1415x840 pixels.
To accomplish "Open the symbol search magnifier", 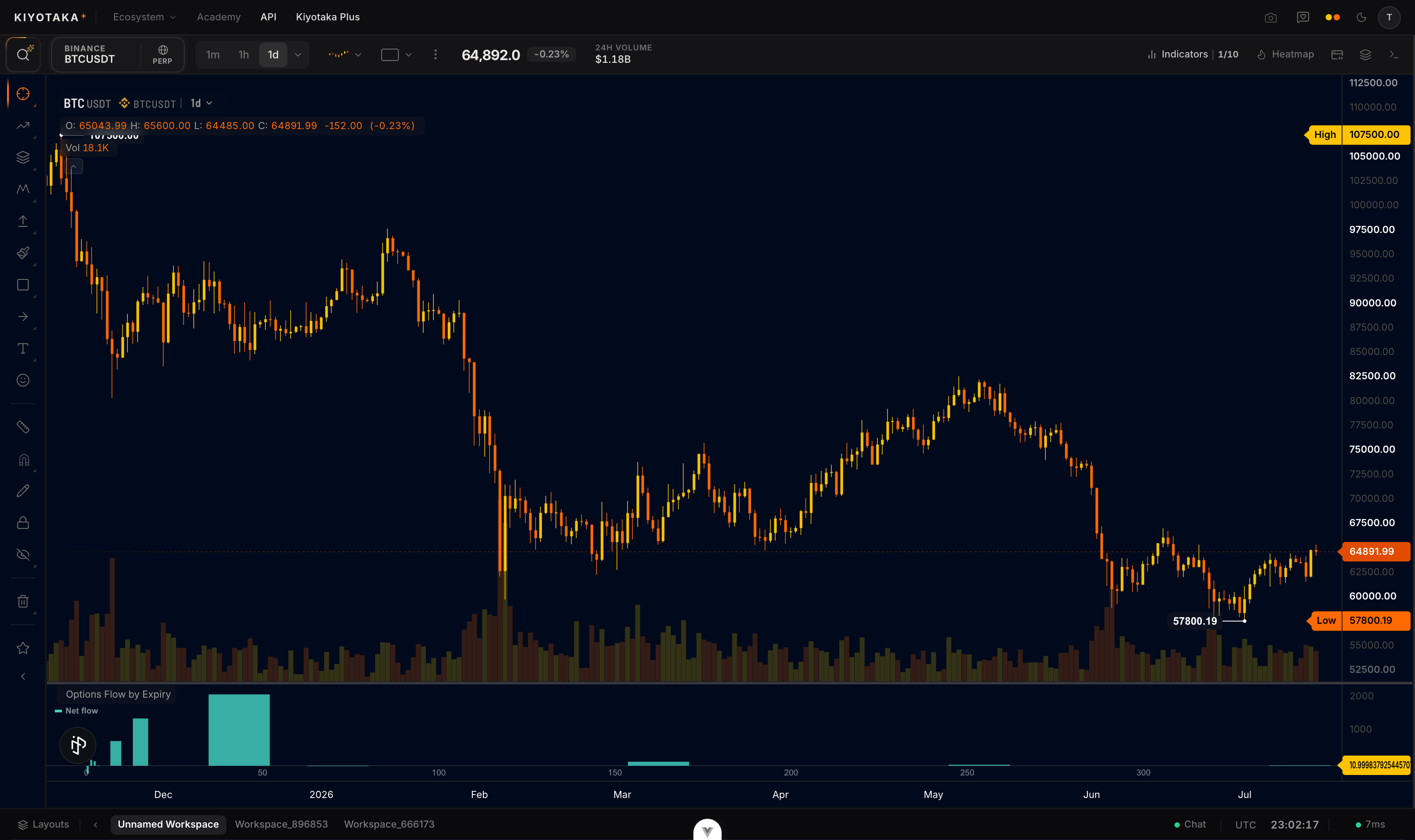I will click(23, 54).
